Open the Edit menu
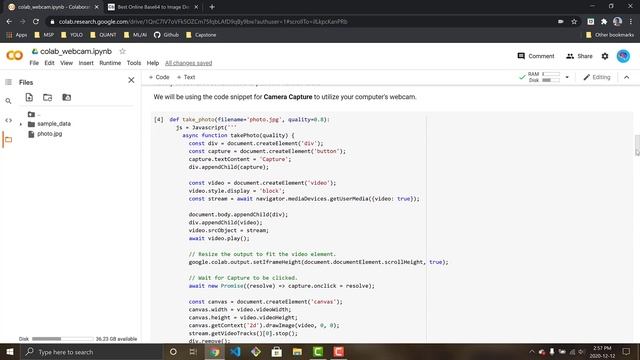 (x=49, y=63)
